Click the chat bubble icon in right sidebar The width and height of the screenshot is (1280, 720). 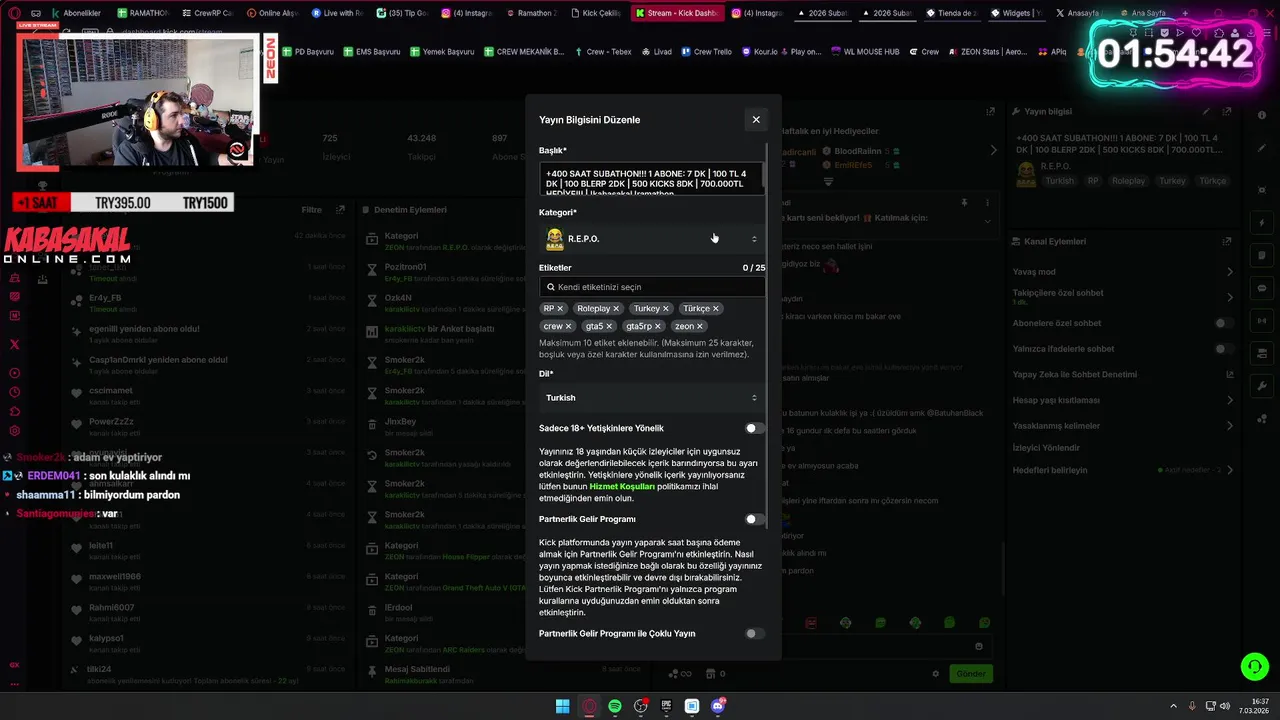(1261, 288)
